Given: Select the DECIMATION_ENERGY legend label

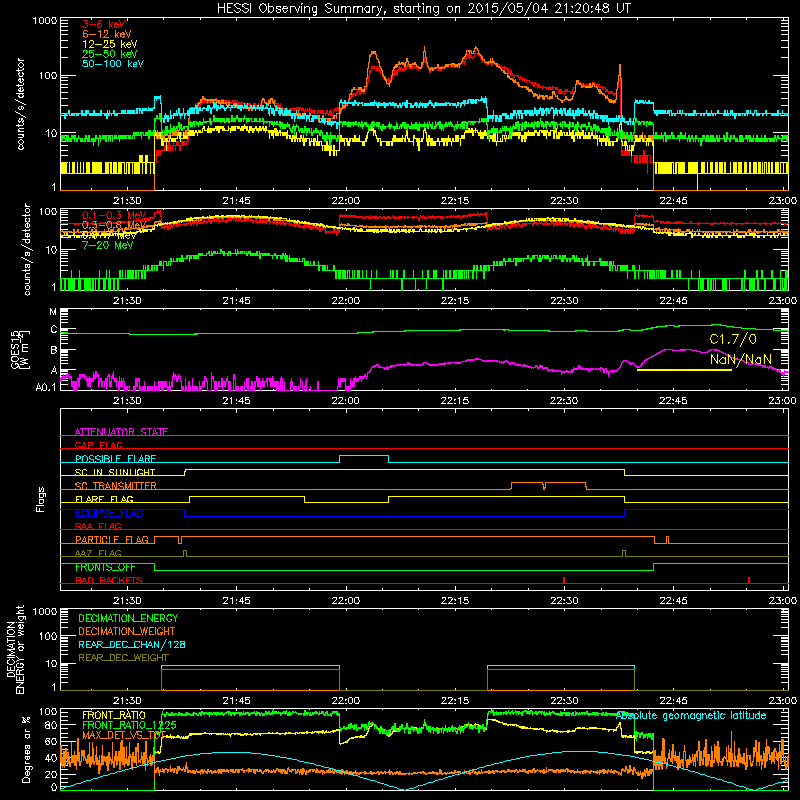Looking at the screenshot, I should coord(128,618).
